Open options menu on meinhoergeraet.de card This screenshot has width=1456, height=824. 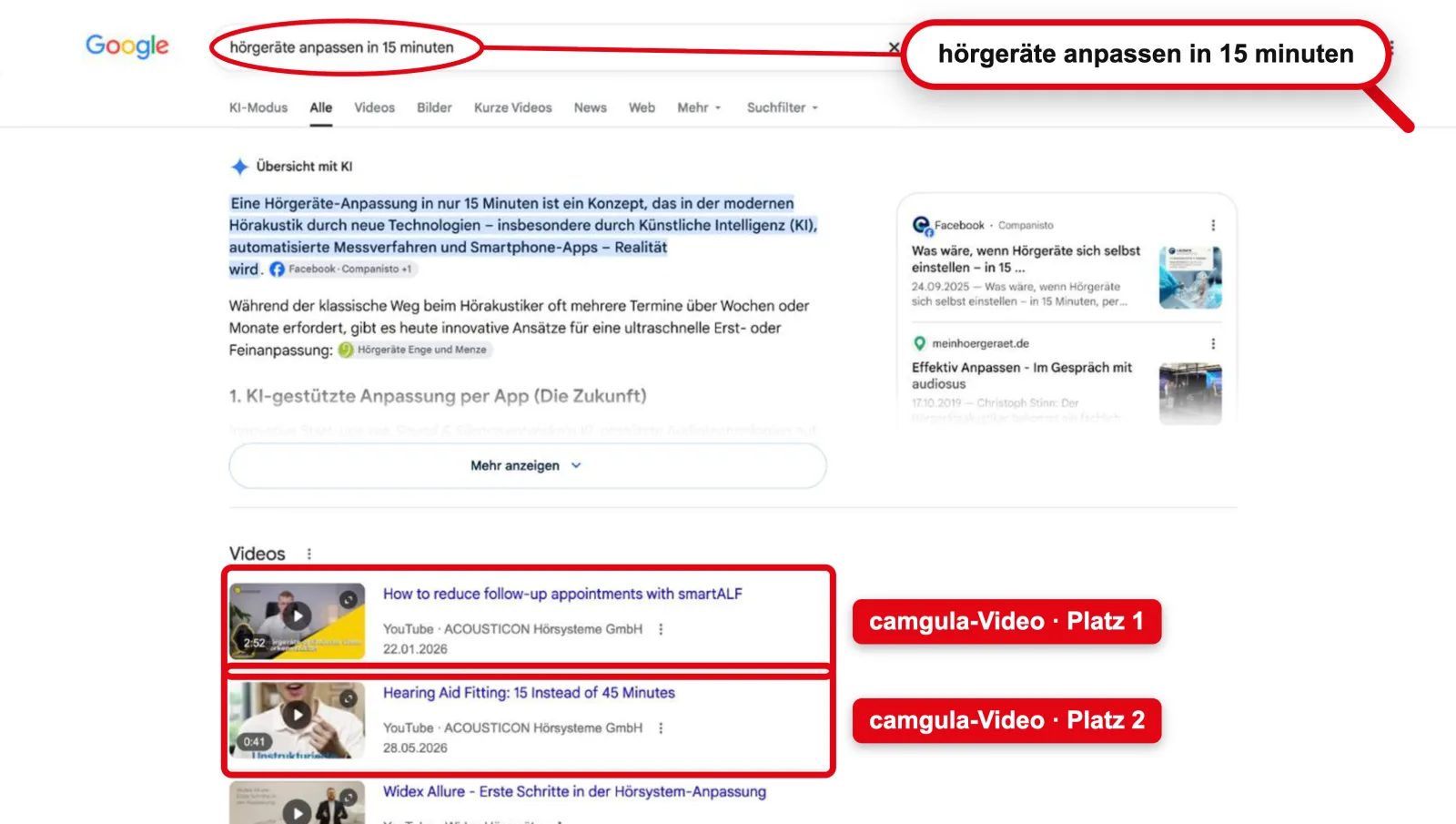1213,343
